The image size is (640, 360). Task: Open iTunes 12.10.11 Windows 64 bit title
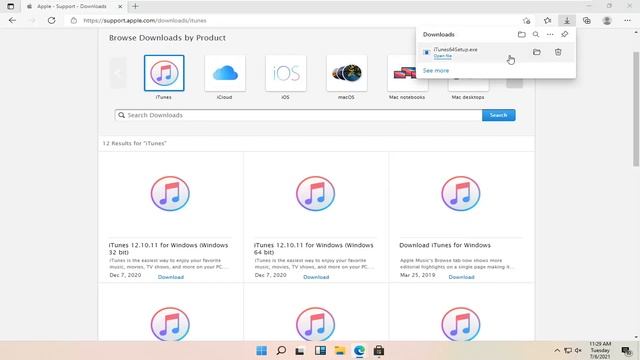pyautogui.click(x=313, y=249)
